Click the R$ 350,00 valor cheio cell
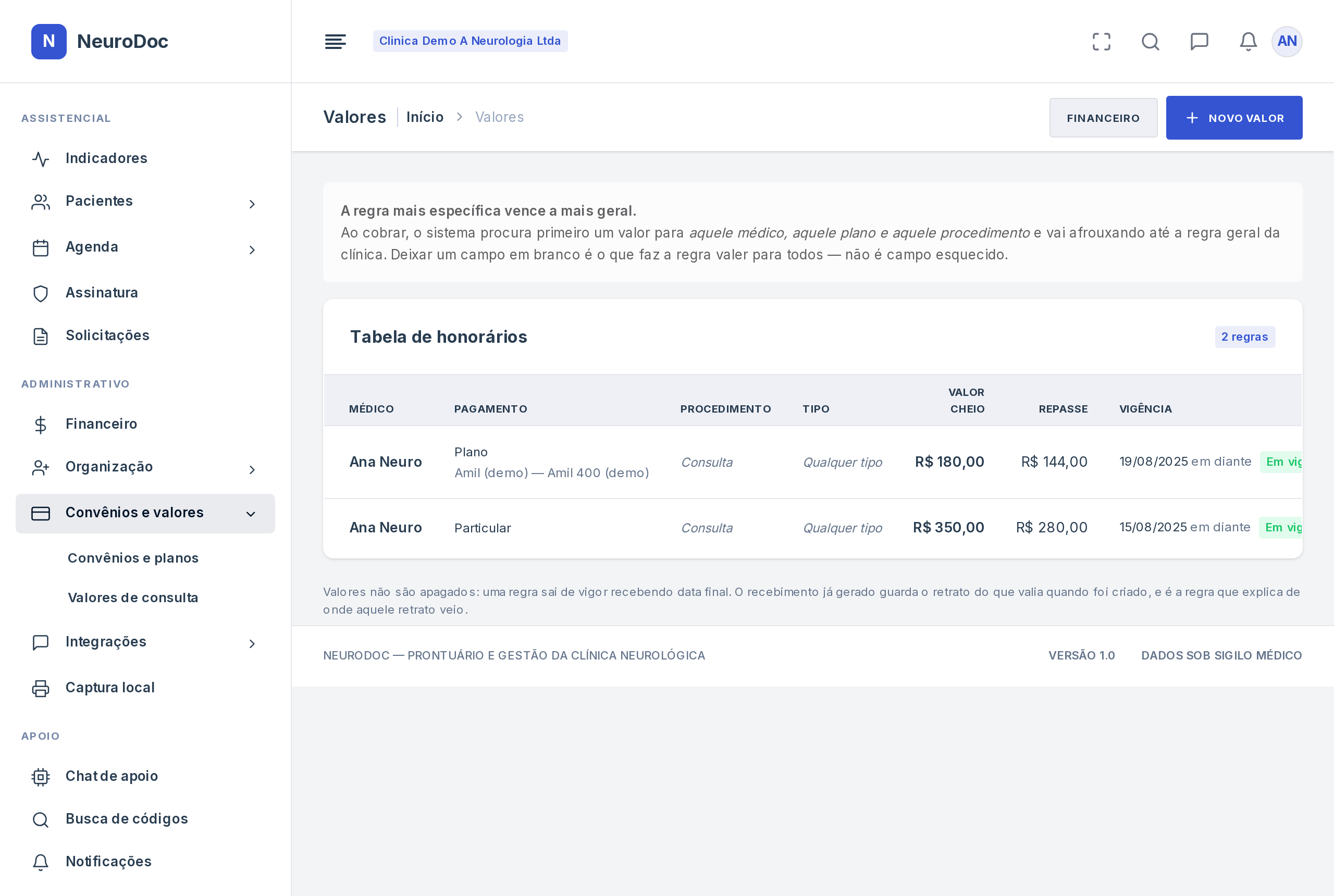 948,527
